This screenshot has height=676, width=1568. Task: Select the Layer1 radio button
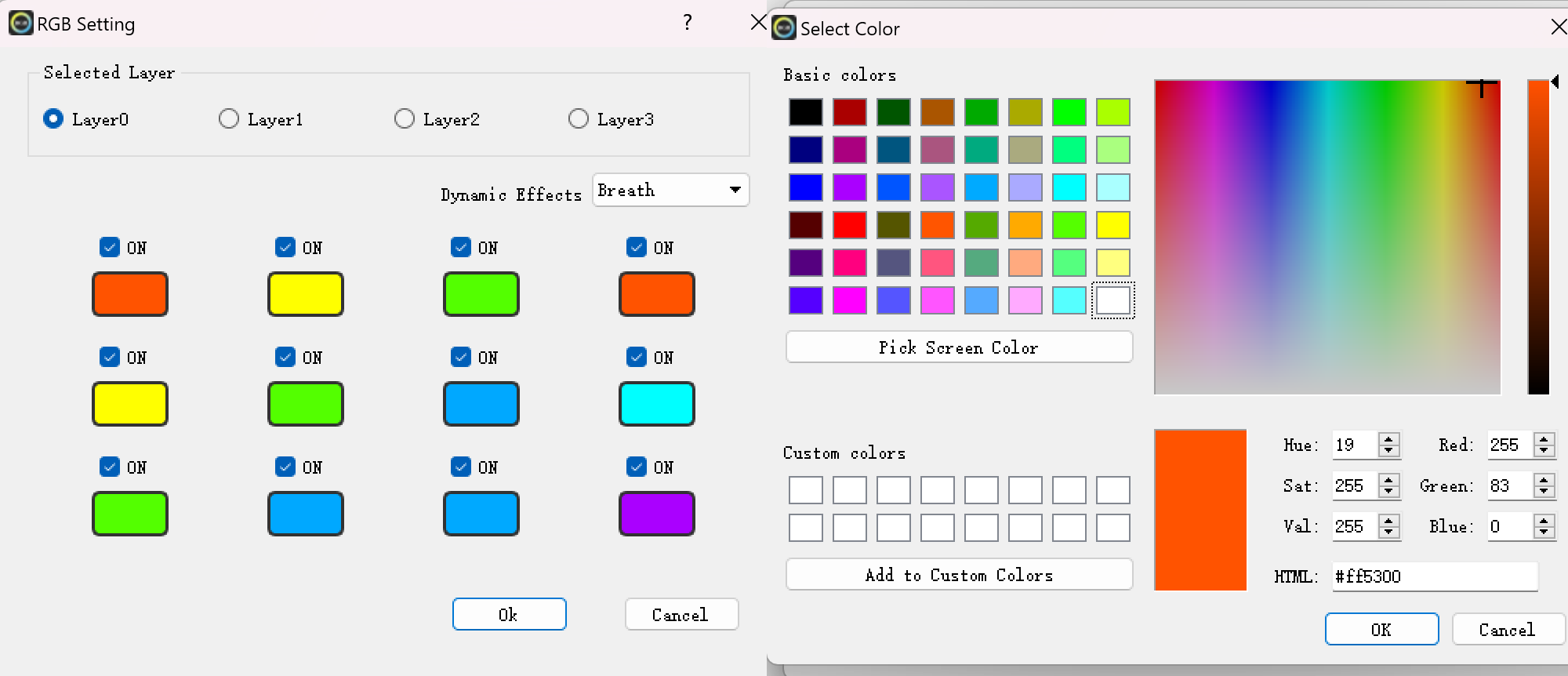point(229,118)
